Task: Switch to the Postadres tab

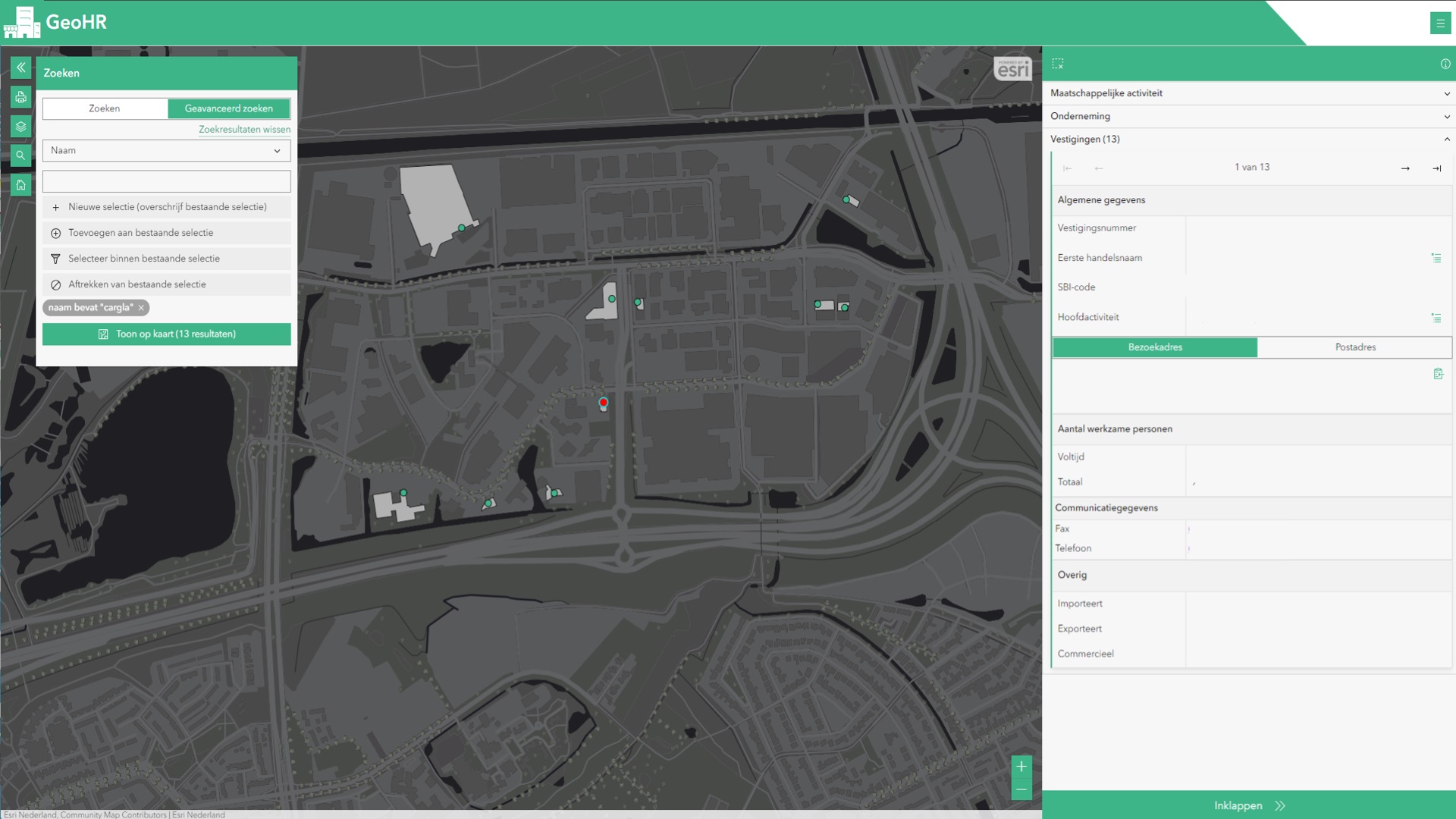Action: [x=1354, y=347]
